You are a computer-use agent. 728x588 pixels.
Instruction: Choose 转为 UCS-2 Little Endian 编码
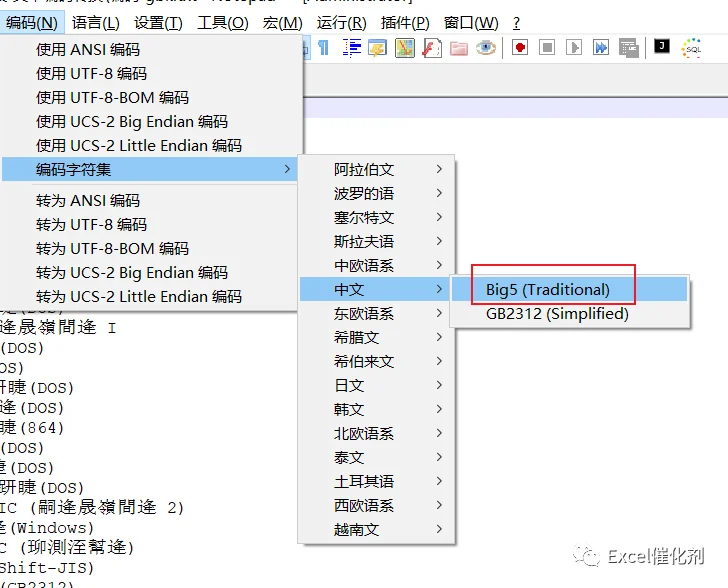click(x=150, y=297)
